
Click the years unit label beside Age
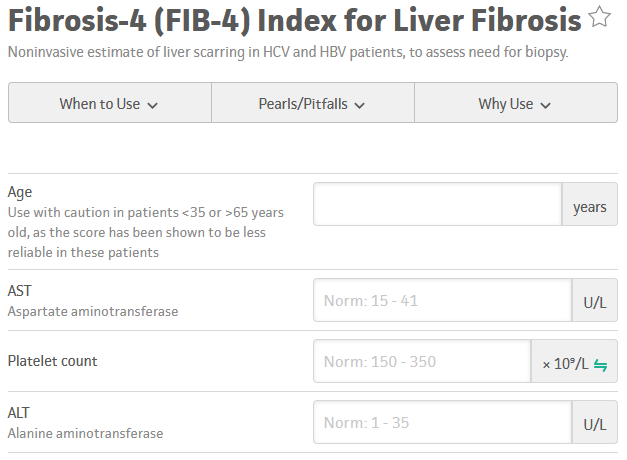click(589, 207)
